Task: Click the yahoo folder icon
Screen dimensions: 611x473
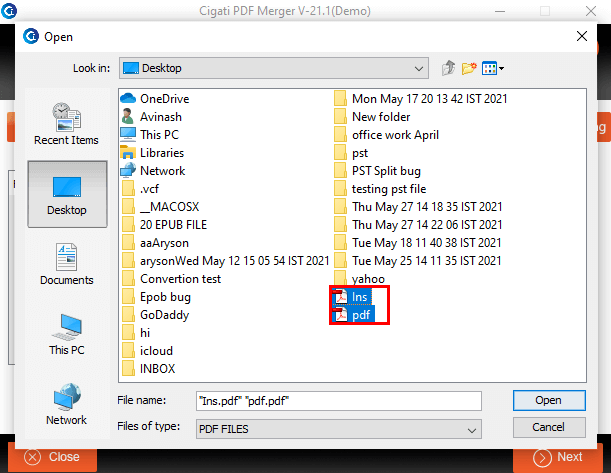Action: coord(341,278)
